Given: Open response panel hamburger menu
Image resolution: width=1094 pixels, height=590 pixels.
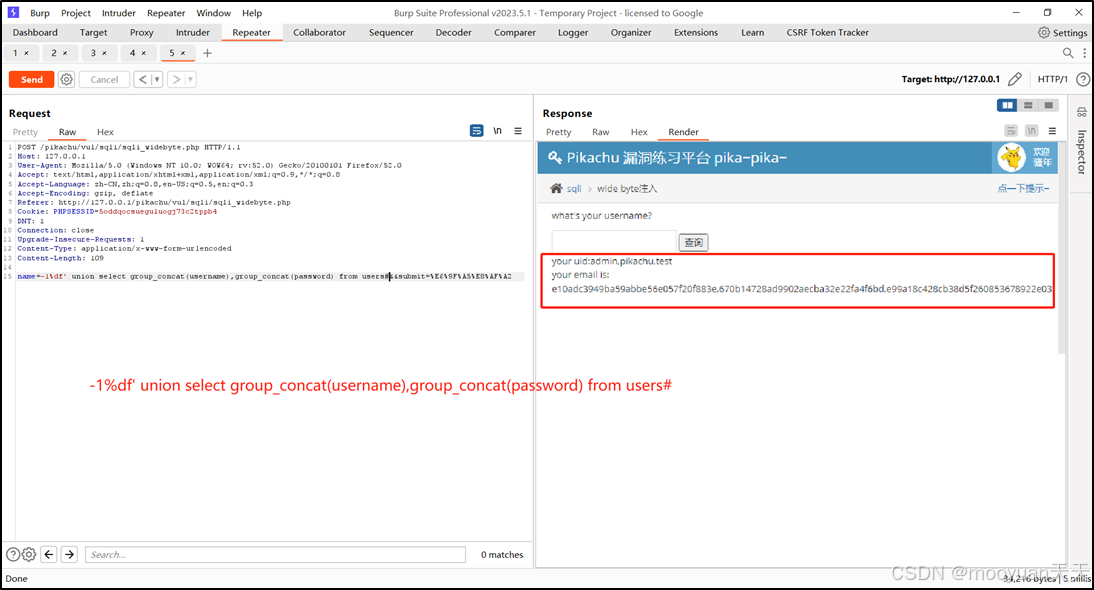Looking at the screenshot, I should pos(1052,130).
